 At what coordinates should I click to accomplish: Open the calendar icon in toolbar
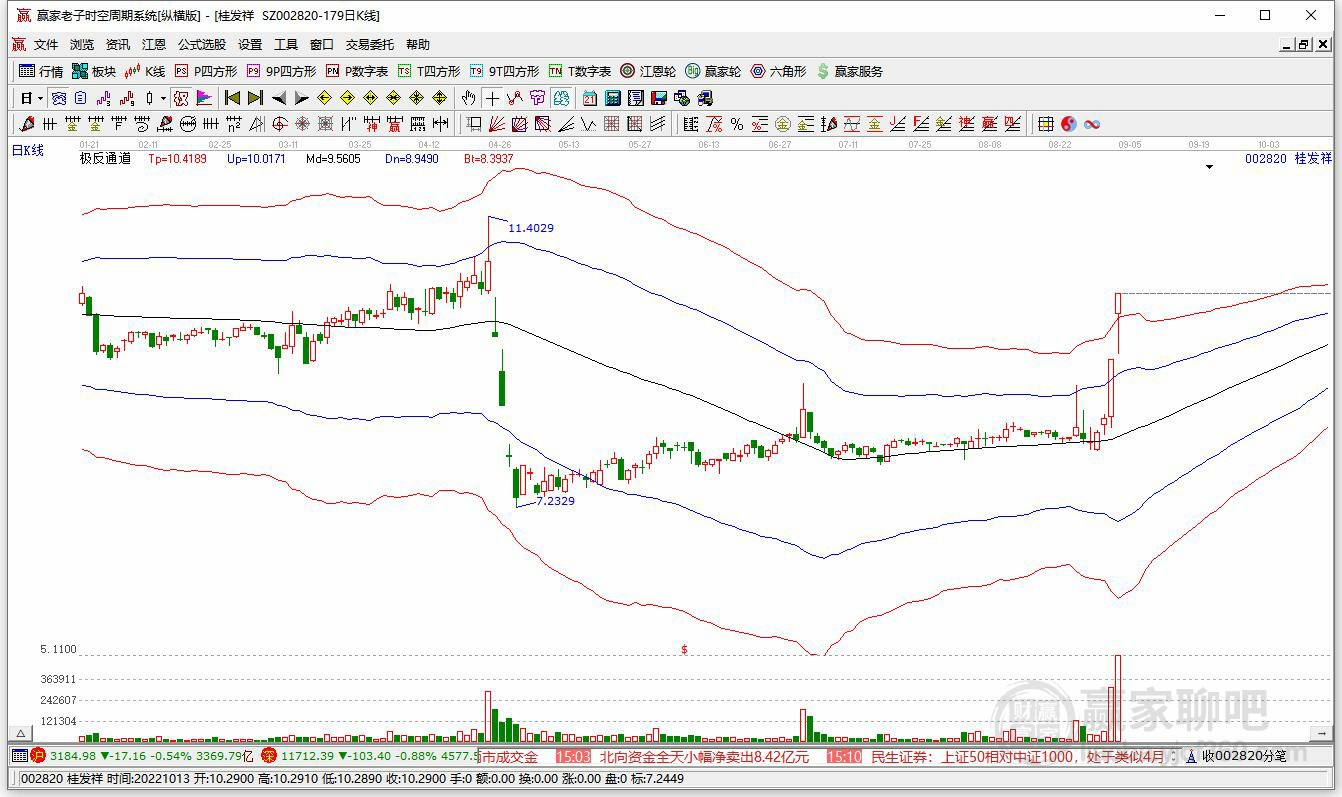[x=589, y=98]
